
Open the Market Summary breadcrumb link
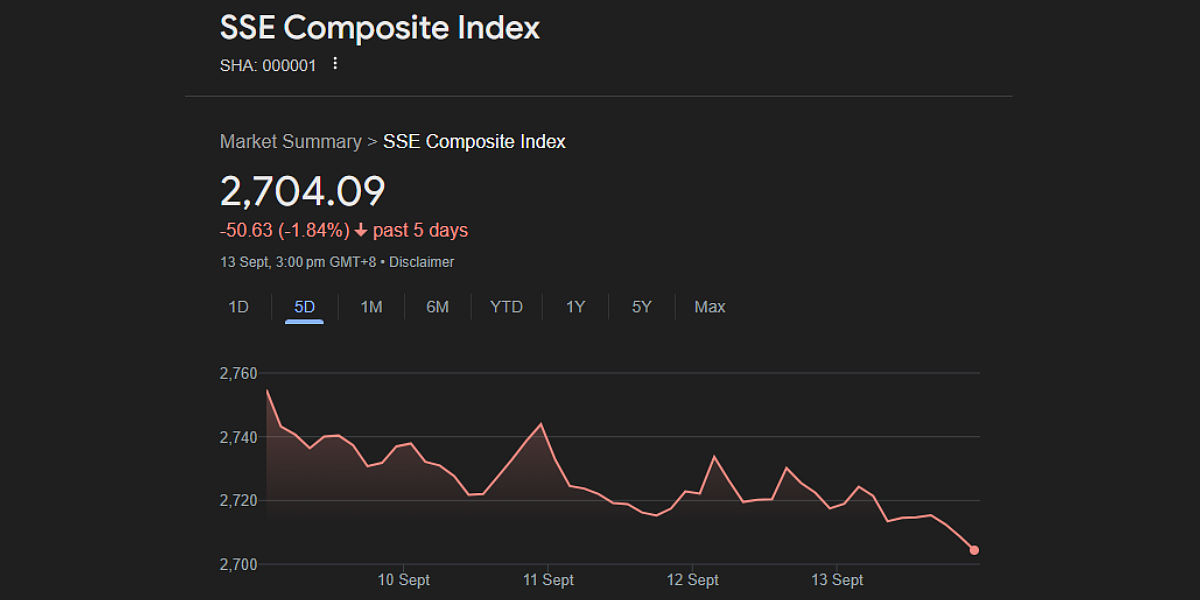tap(290, 142)
